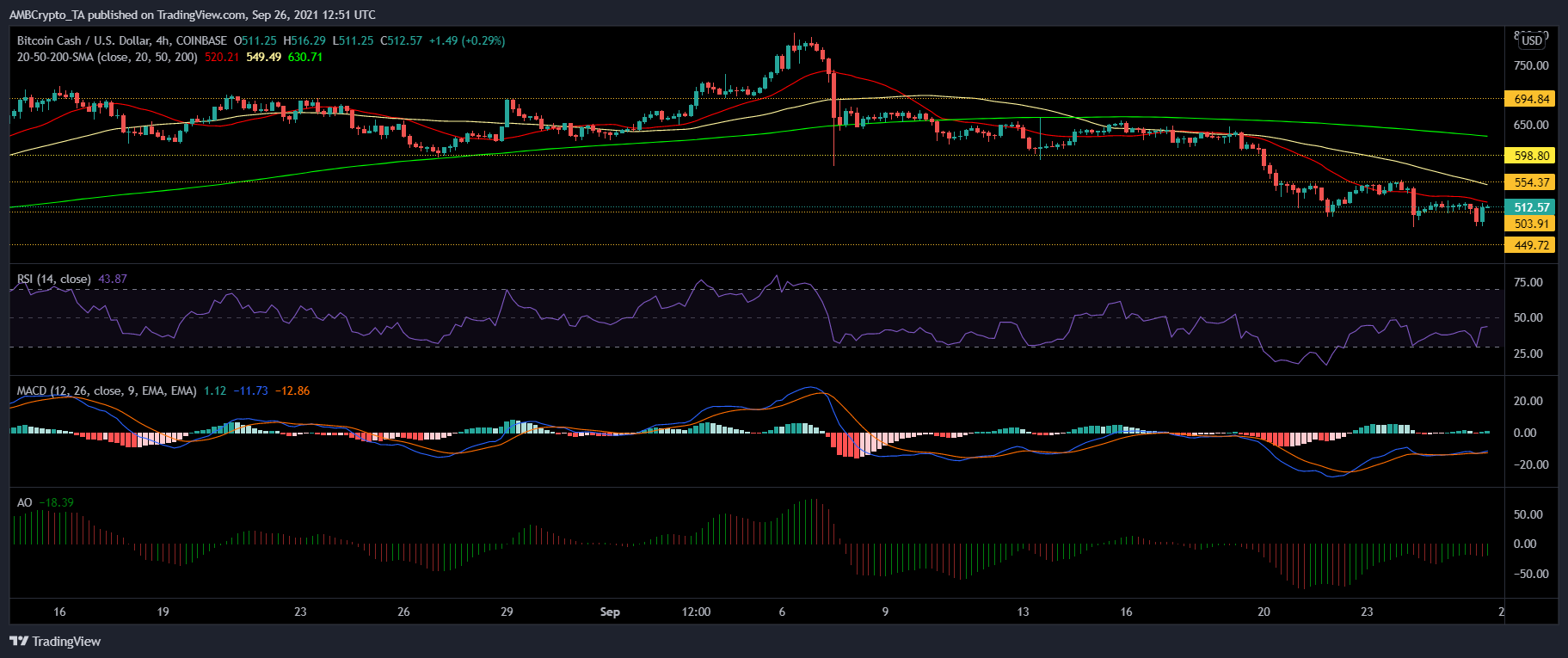Click date 26 on time axis
Screen dimensions: 1568x658
point(403,612)
